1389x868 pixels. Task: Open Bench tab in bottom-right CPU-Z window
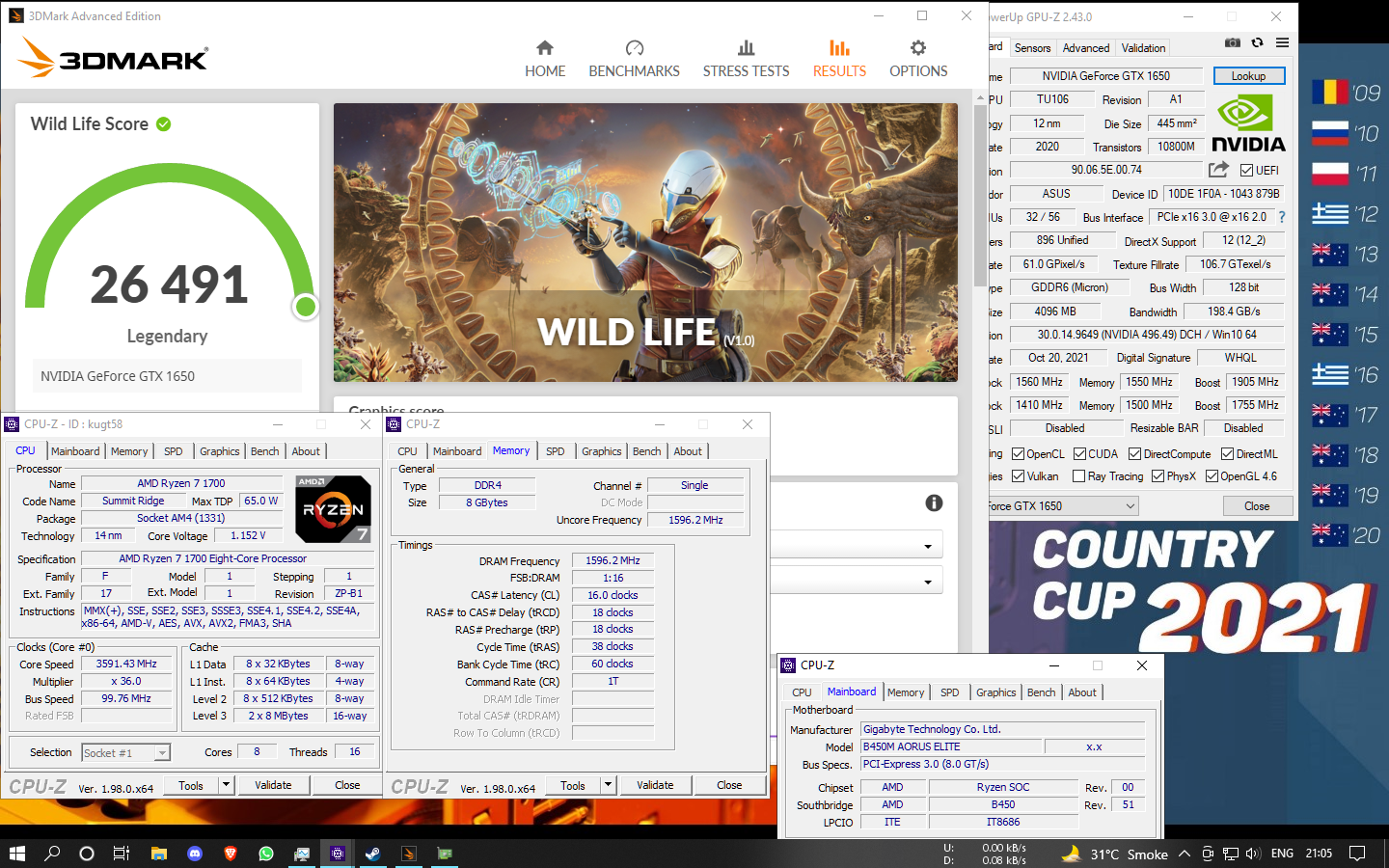[1042, 692]
